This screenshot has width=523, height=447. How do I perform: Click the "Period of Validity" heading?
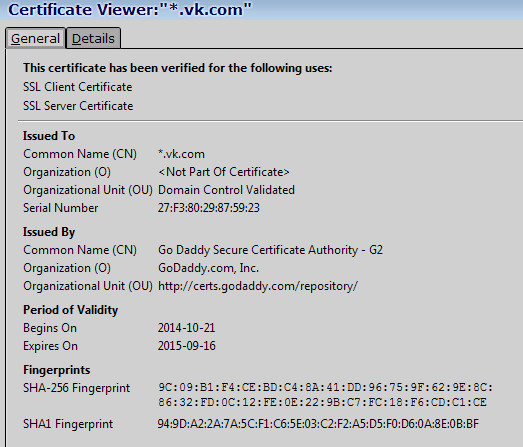[70, 310]
